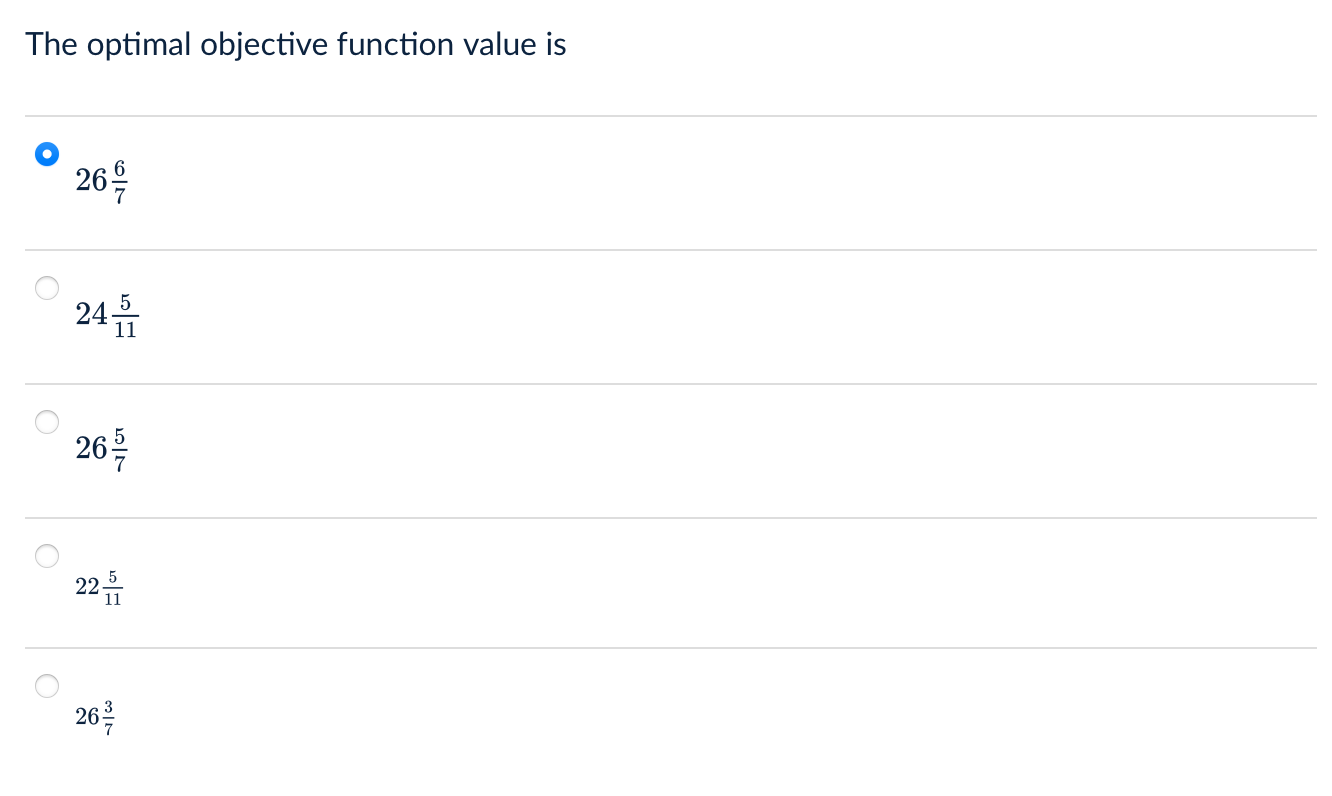1332x796 pixels.
Task: Select the radio button for 26 5/7
Action: coord(46,422)
